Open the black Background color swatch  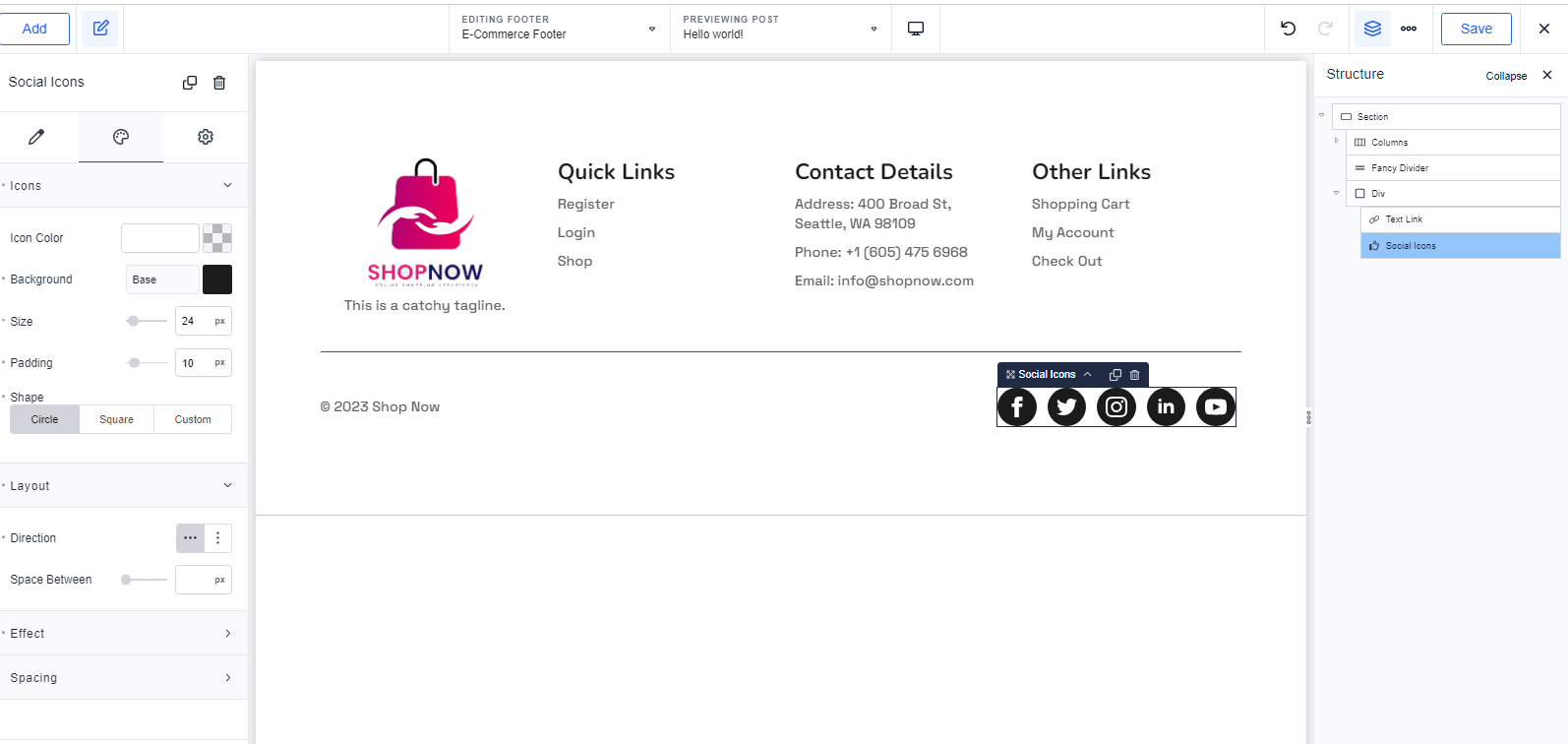(217, 279)
